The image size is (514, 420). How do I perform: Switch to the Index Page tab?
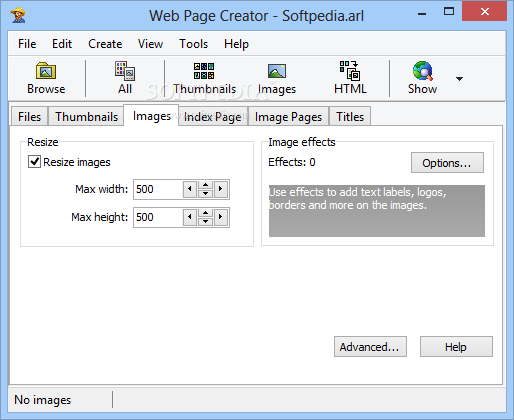(213, 117)
